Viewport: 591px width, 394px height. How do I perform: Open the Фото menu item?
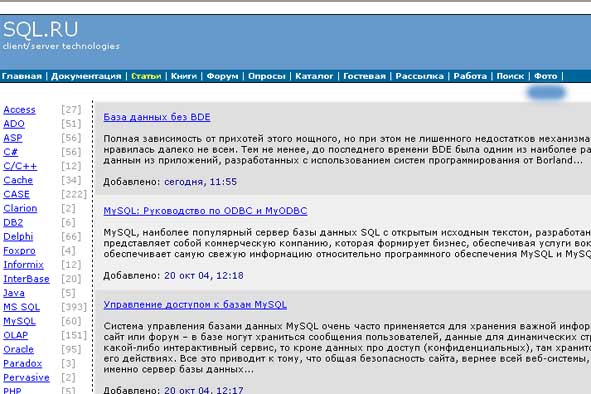pyautogui.click(x=545, y=76)
